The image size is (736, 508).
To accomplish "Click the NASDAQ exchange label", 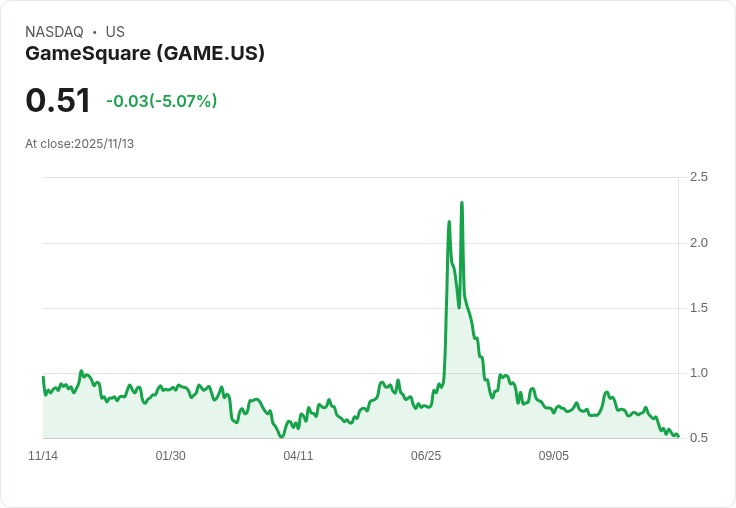I will (x=54, y=32).
